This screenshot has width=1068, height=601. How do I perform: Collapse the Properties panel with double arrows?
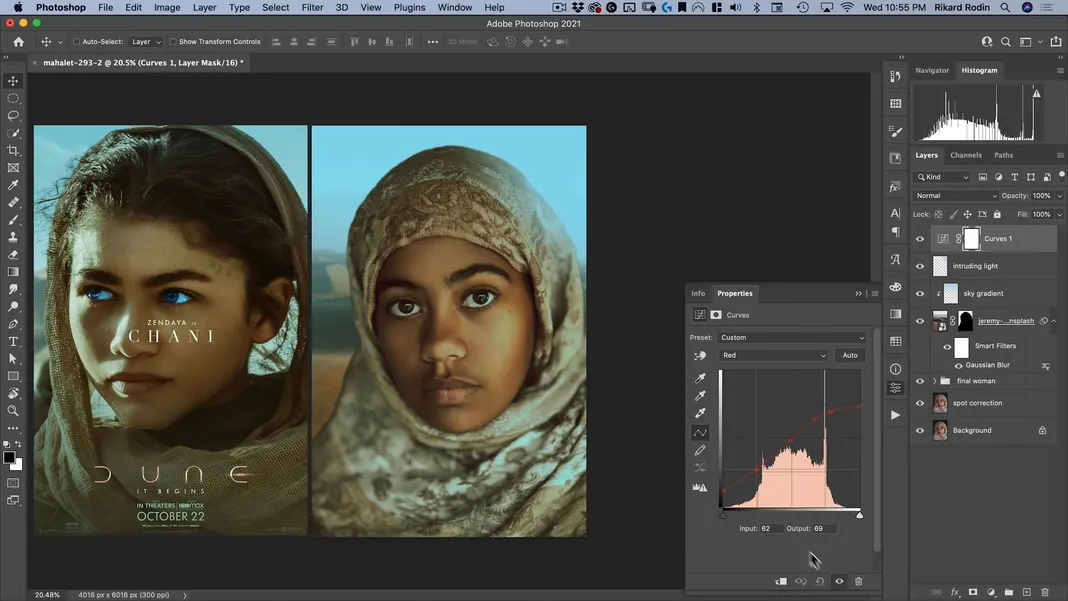coord(858,294)
